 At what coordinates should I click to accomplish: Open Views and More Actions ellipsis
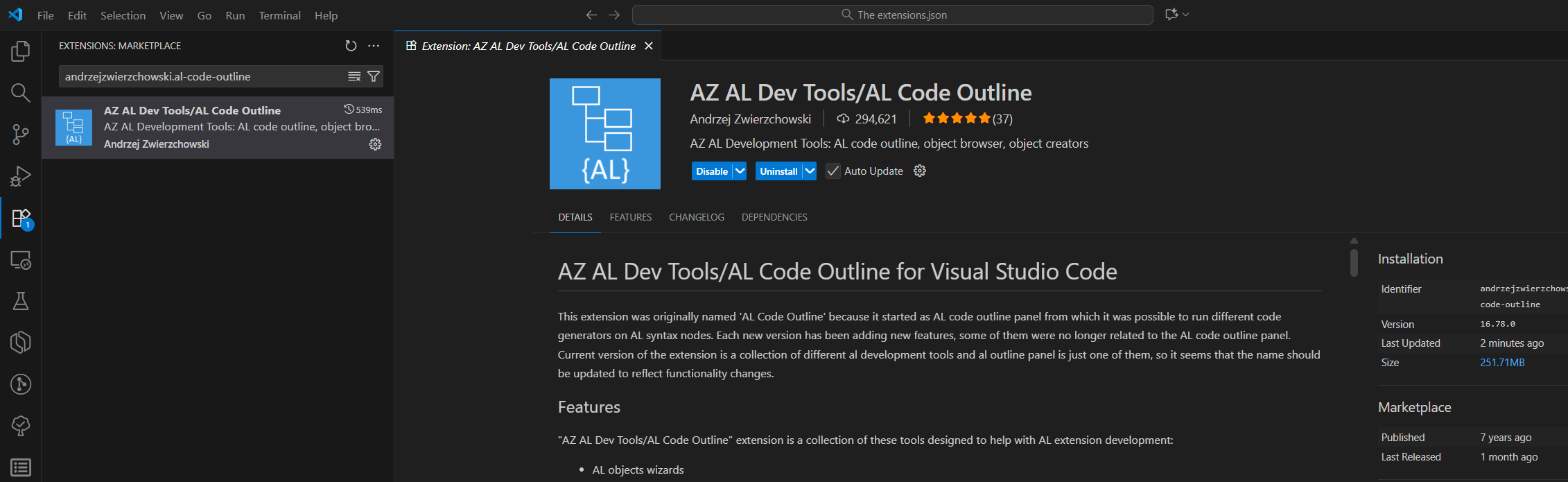374,46
